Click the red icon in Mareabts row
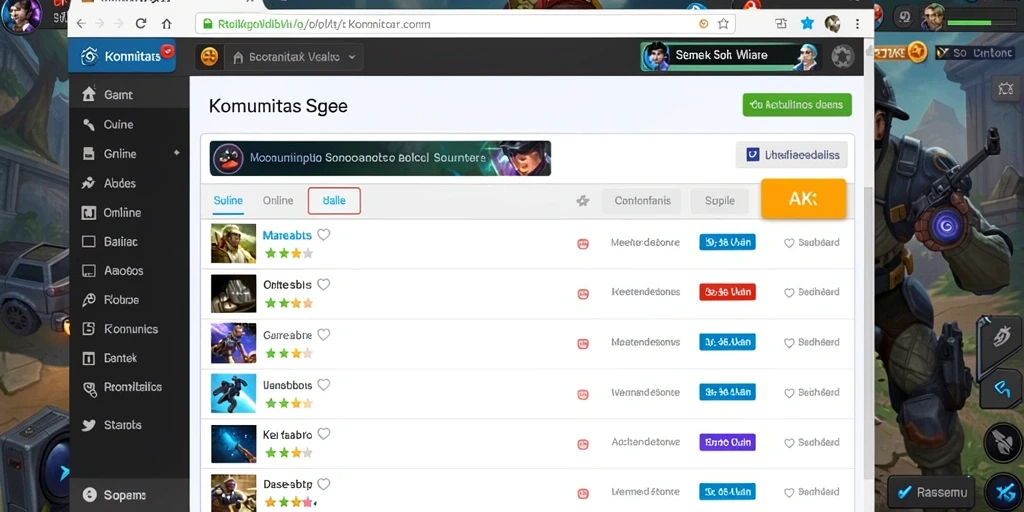This screenshot has height=512, width=1024. 583,244
